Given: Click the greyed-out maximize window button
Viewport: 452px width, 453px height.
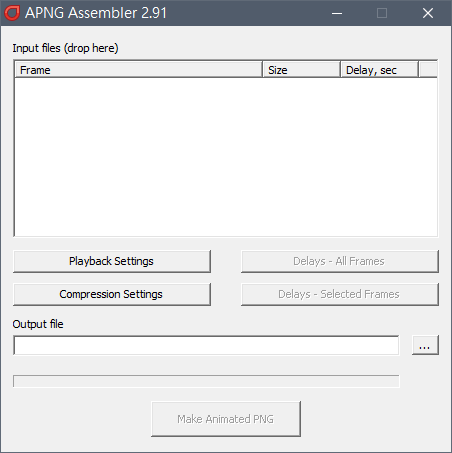Looking at the screenshot, I should tap(382, 13).
